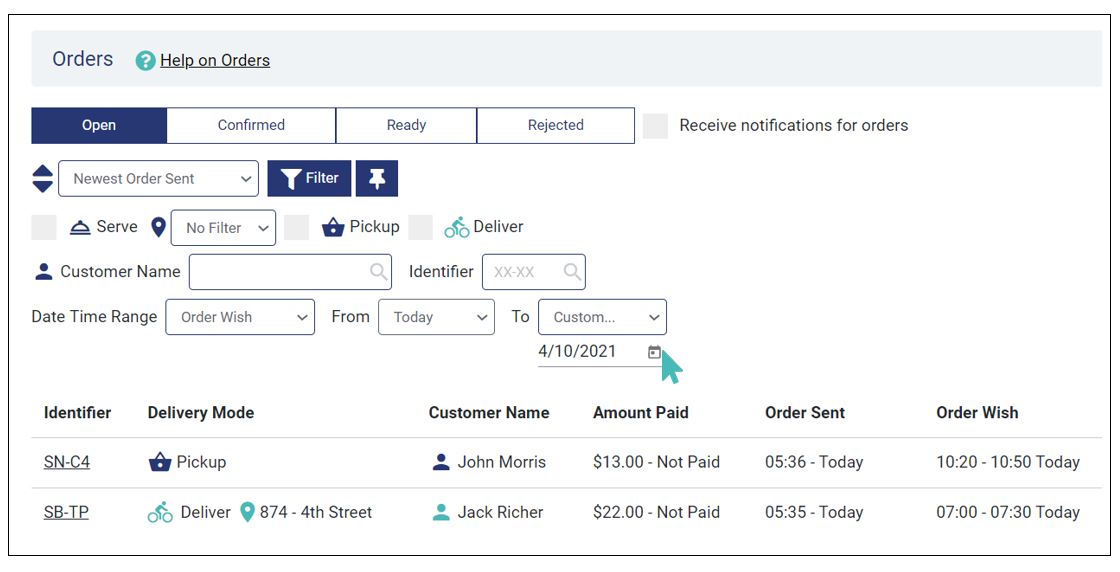Switch to the Open orders tab
The width and height of the screenshot is (1120, 572).
pos(99,126)
